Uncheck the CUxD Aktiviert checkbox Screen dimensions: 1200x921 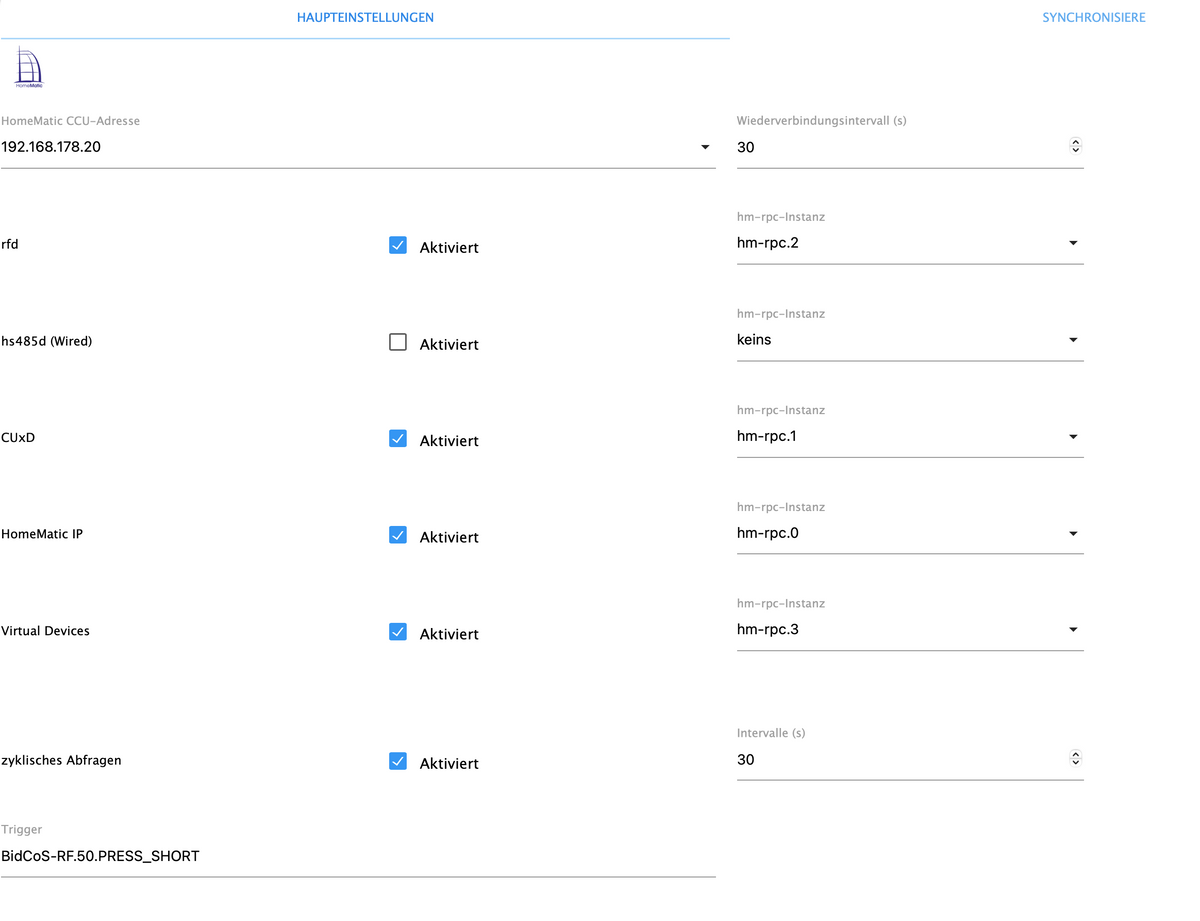click(x=398, y=438)
